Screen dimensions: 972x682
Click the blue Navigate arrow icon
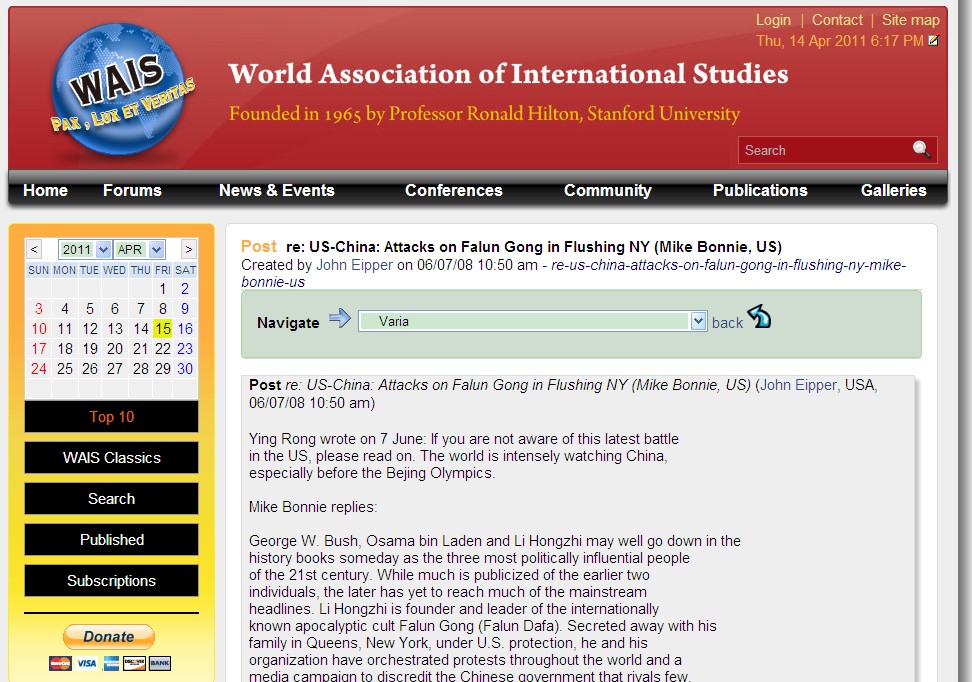(340, 319)
